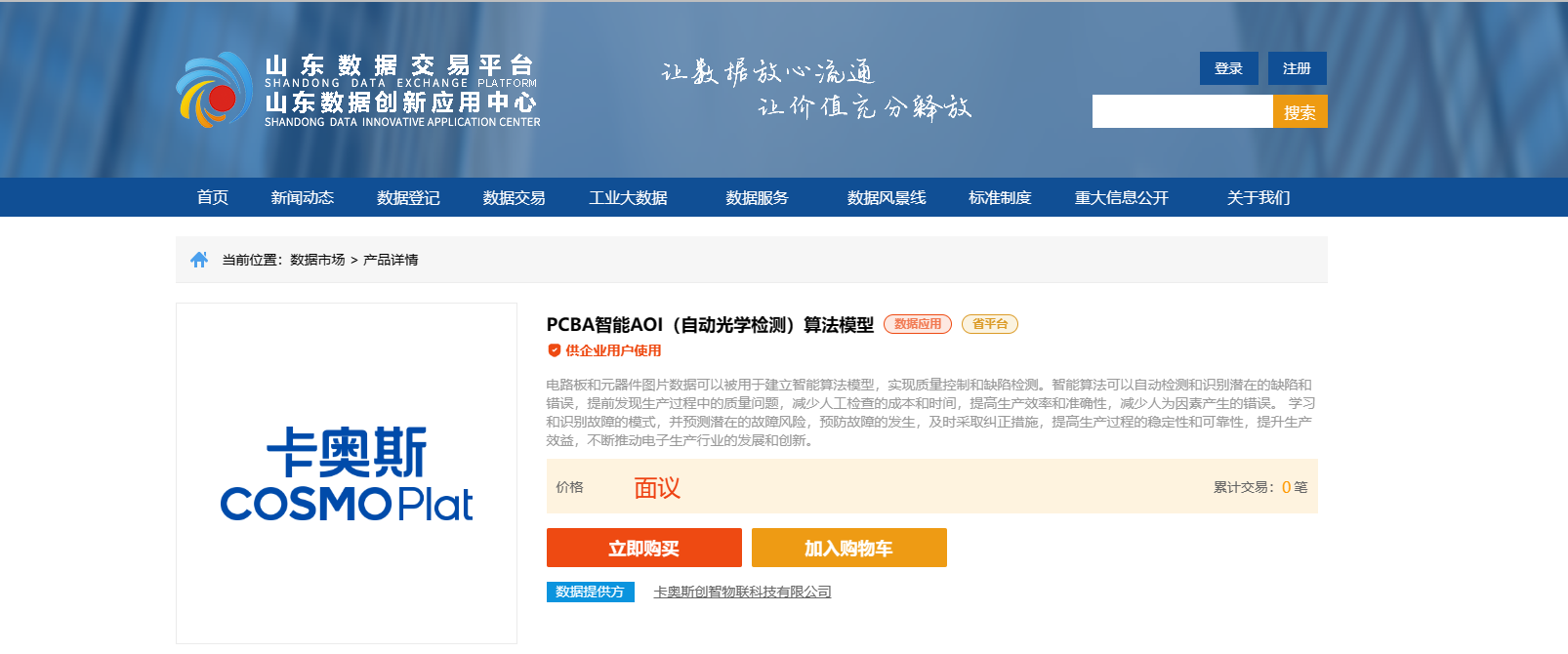
Task: Click the 供企业用户使用 notice text
Action: pos(613,350)
